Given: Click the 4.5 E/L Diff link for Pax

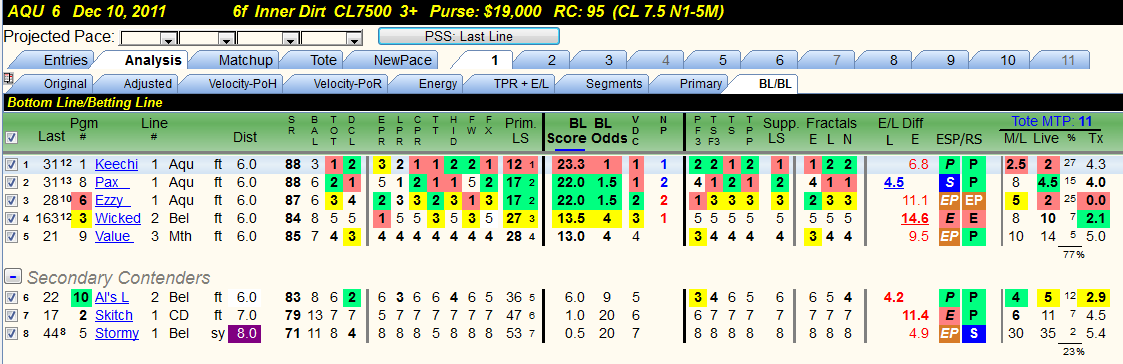Looking at the screenshot, I should point(893,182).
